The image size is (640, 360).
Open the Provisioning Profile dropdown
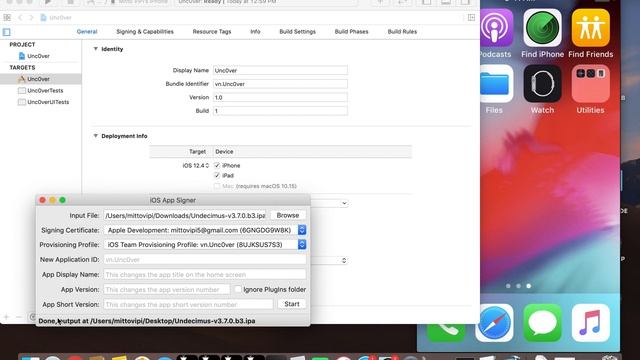pyautogui.click(x=302, y=244)
